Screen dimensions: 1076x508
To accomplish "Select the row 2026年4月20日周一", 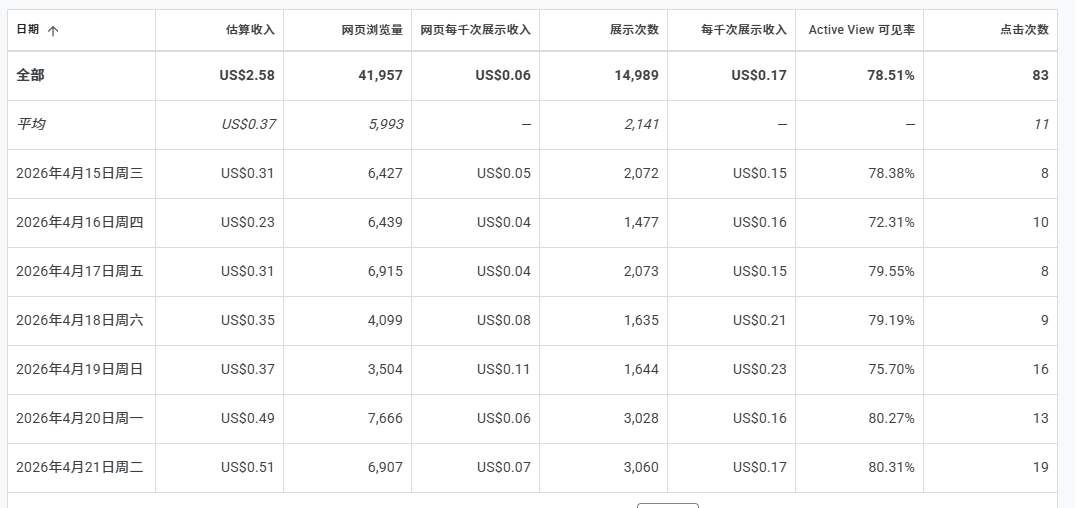I will click(80, 418).
